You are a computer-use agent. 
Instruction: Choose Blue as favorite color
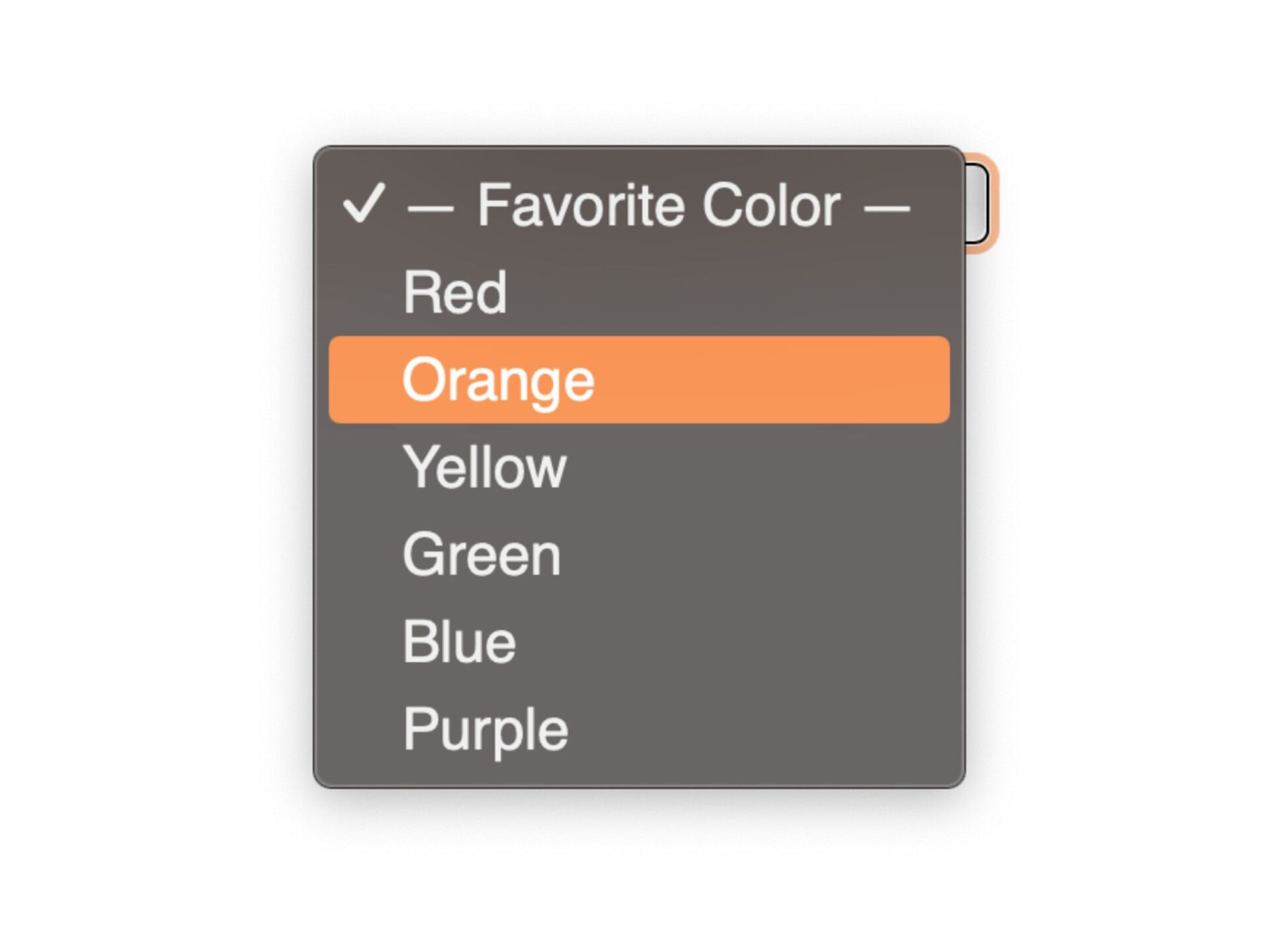459,642
